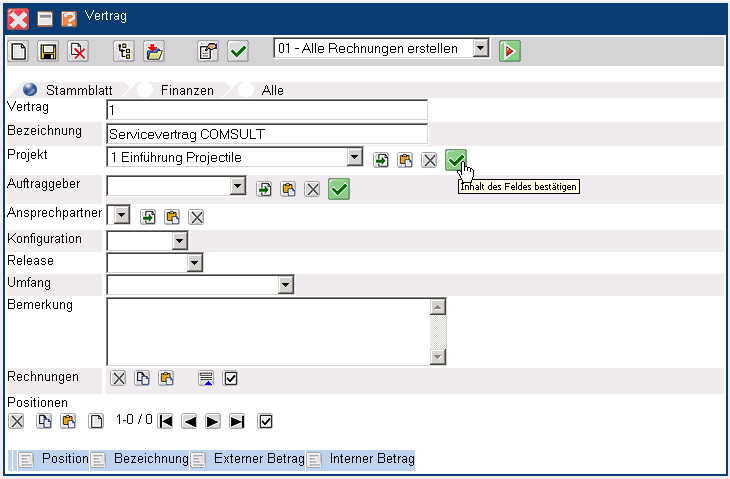730x479 pixels.
Task: Jump to last Positionen record
Action: coord(237,421)
